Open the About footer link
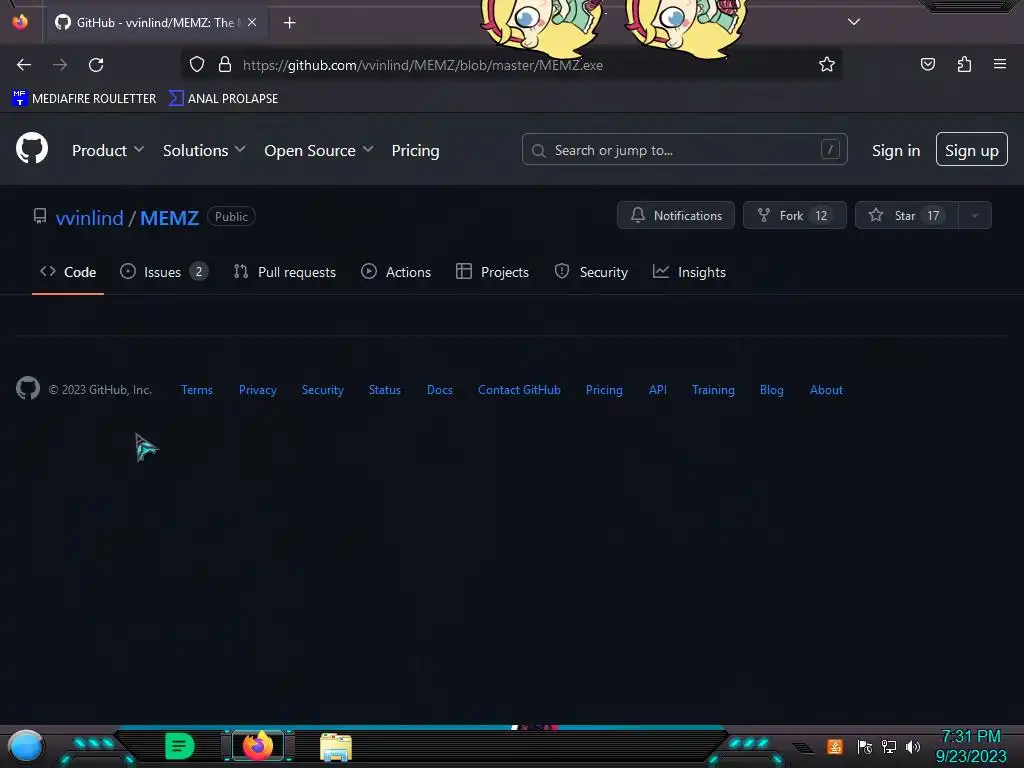 coord(826,390)
